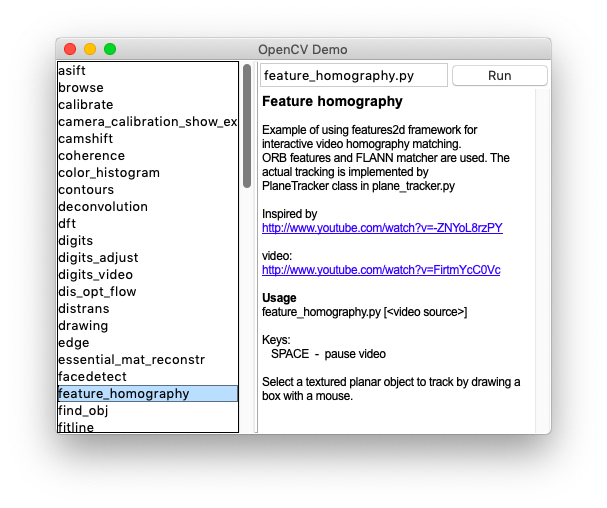This screenshot has width=607, height=508.
Task: Select find_obj in the list
Action: point(148,410)
